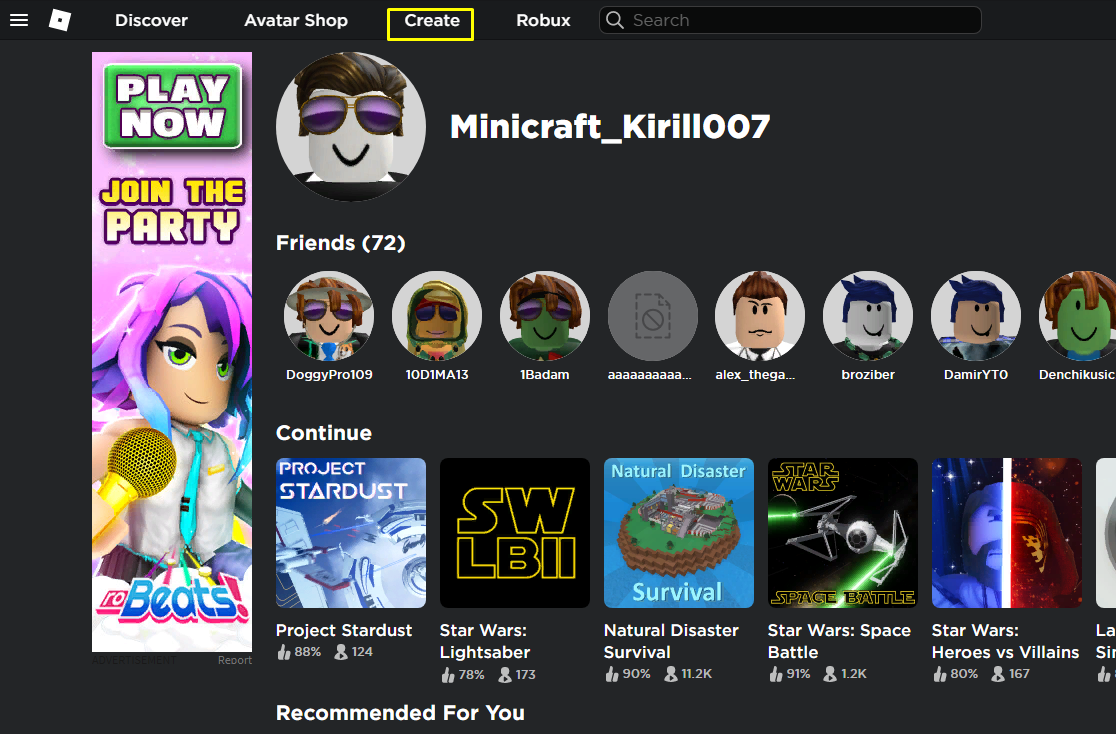Click the RoBeats advertisement logo
The height and width of the screenshot is (734, 1116).
tap(173, 598)
